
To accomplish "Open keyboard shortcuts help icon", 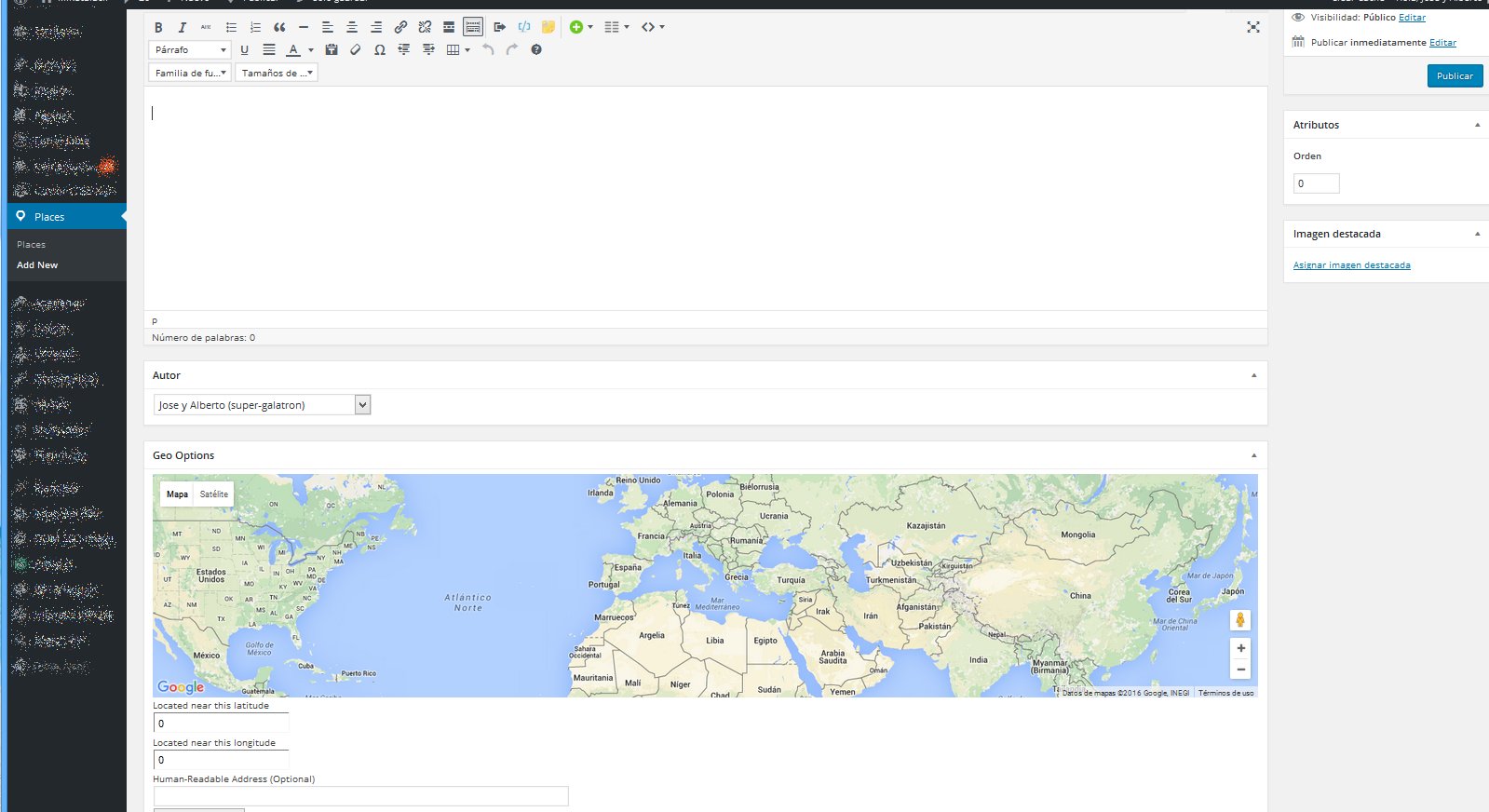I will [x=536, y=50].
